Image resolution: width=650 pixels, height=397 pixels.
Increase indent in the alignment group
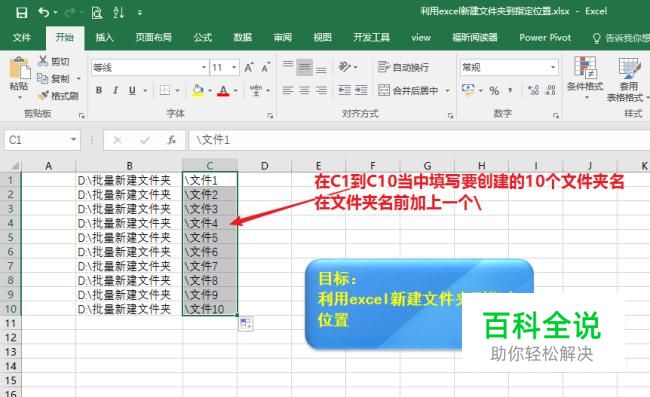(x=361, y=90)
